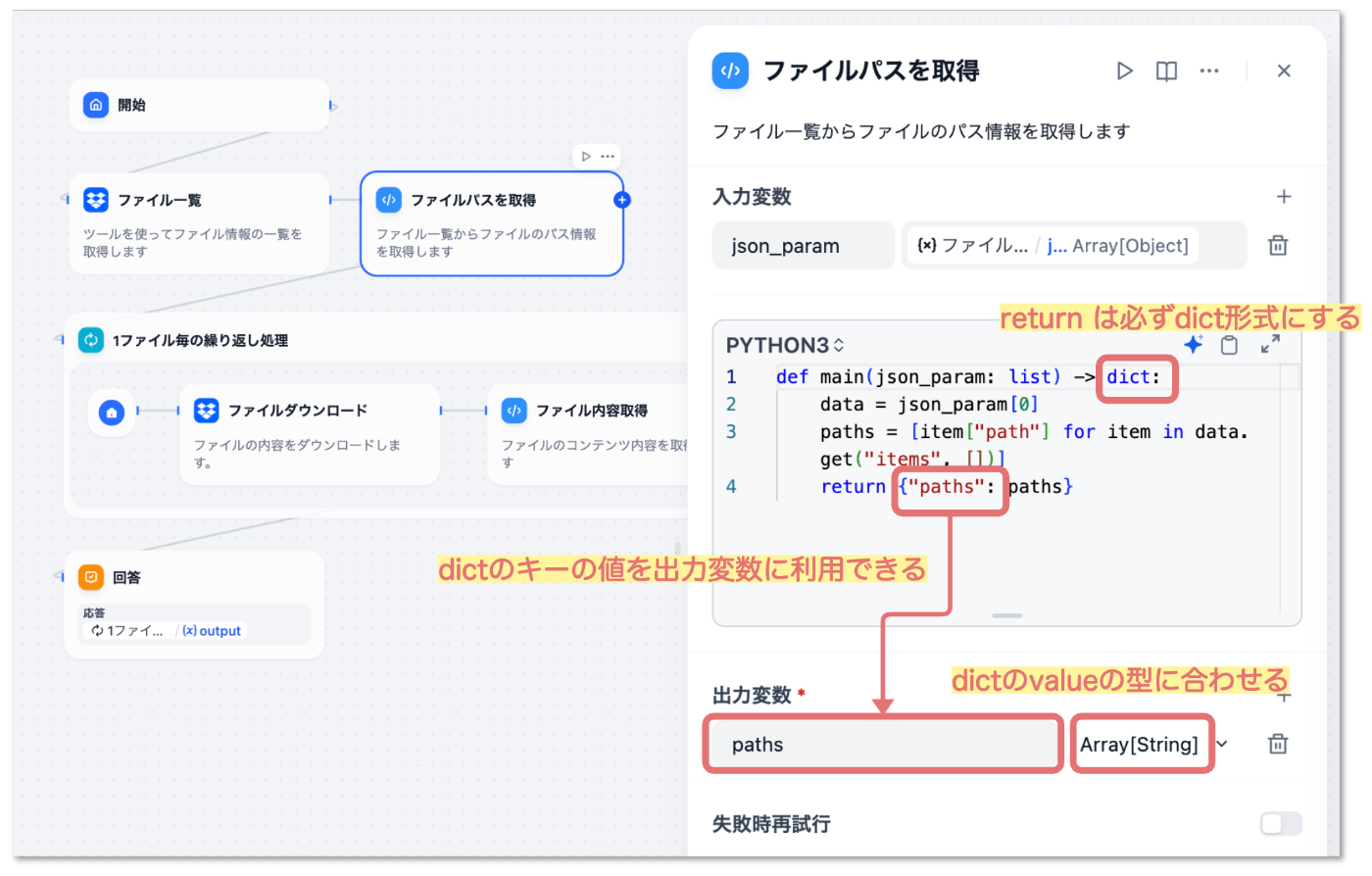Delete the paths output variable
Viewport: 1372px width, 876px height.
1278,744
